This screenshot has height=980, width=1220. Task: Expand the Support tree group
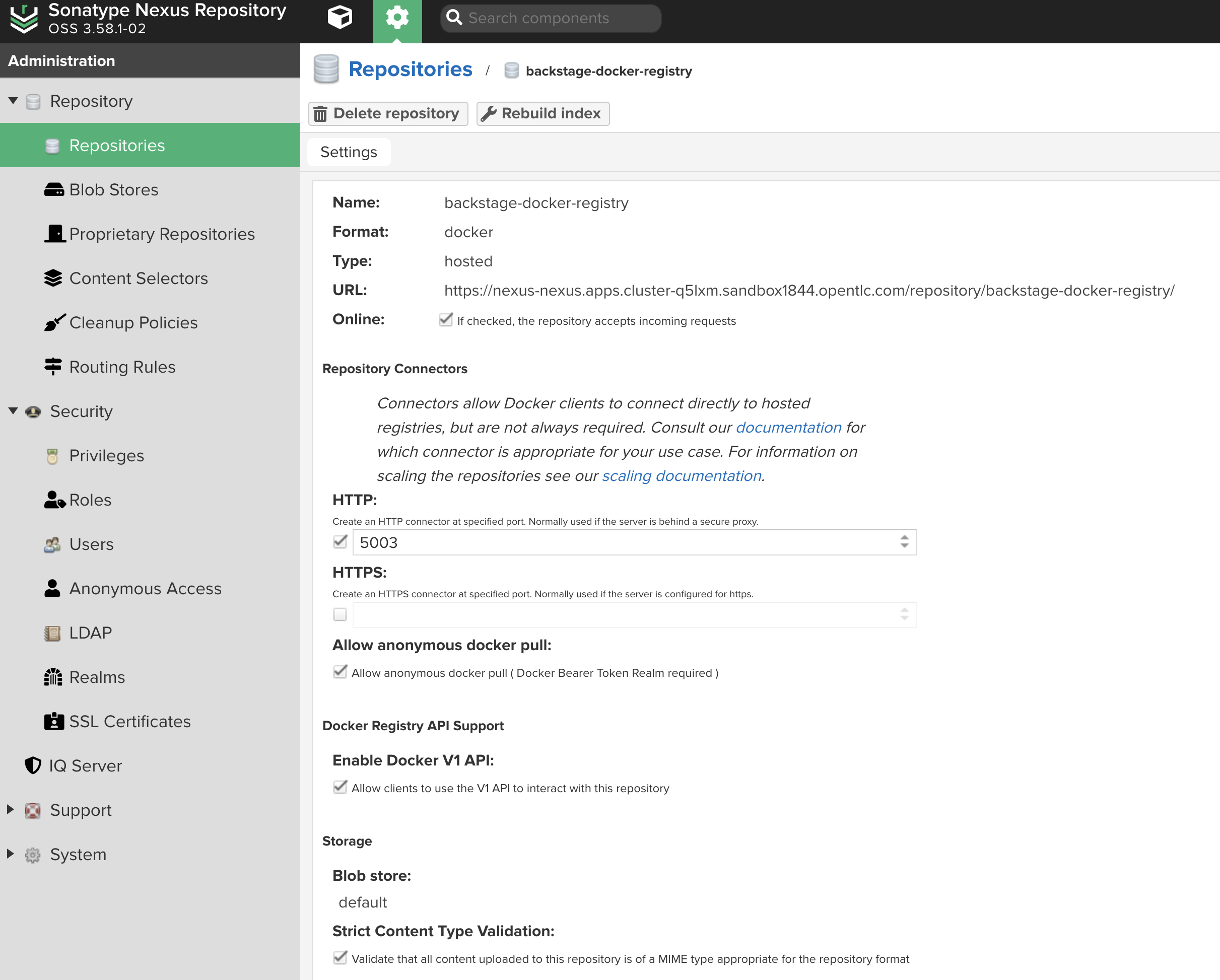coord(10,810)
